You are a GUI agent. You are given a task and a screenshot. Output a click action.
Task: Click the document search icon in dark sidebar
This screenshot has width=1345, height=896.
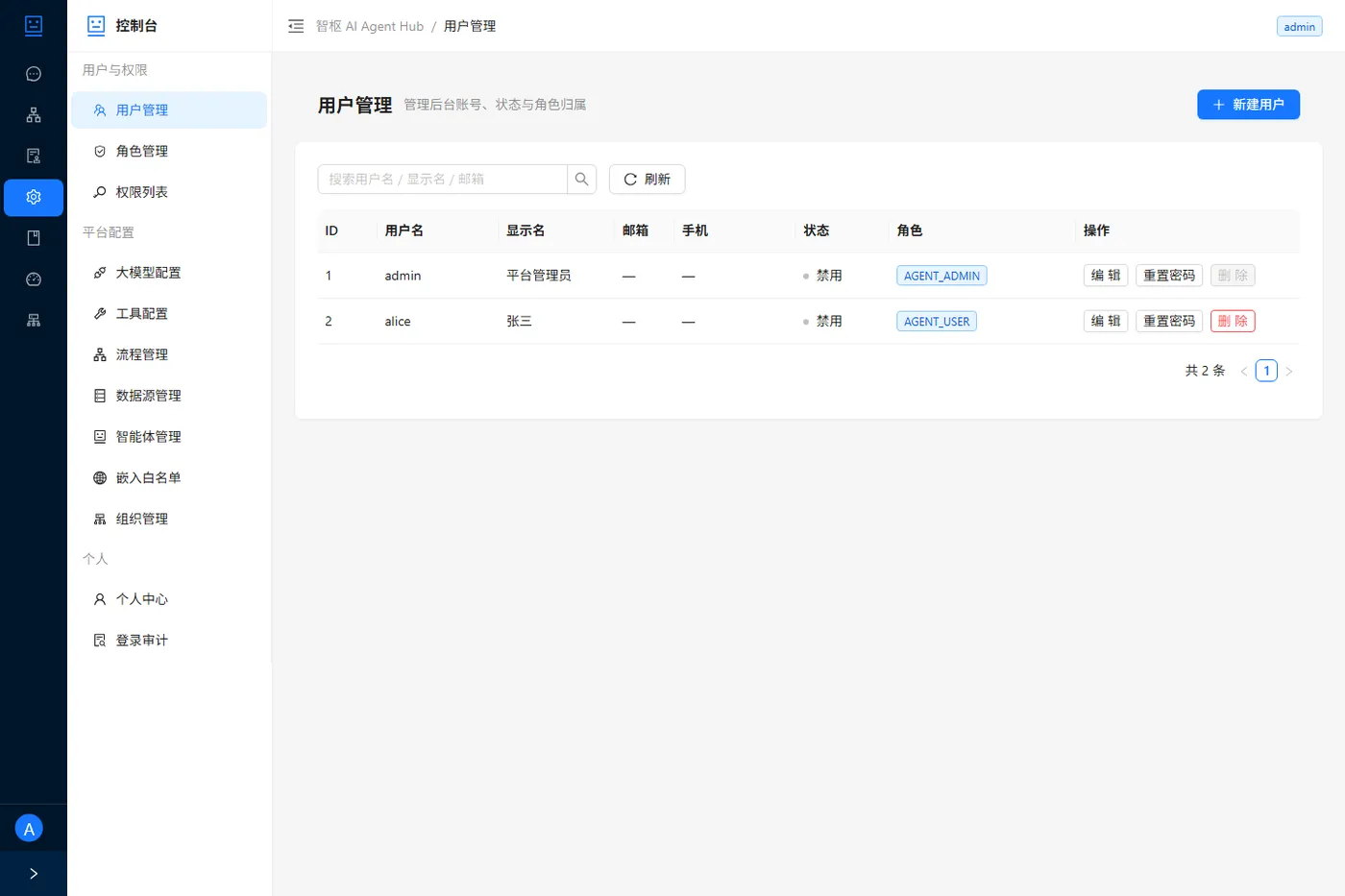click(x=34, y=156)
